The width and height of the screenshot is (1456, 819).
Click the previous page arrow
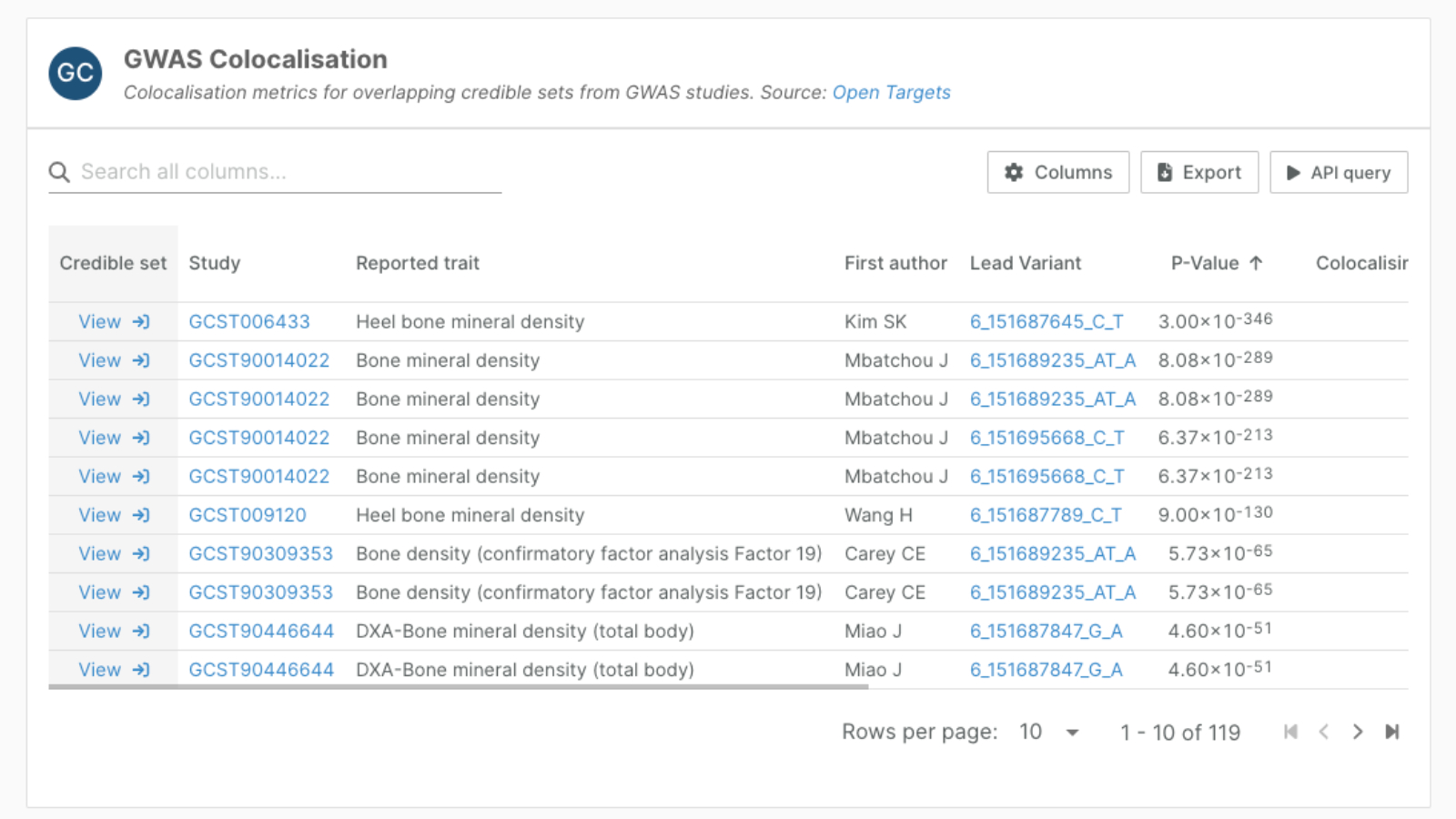pos(1324,732)
